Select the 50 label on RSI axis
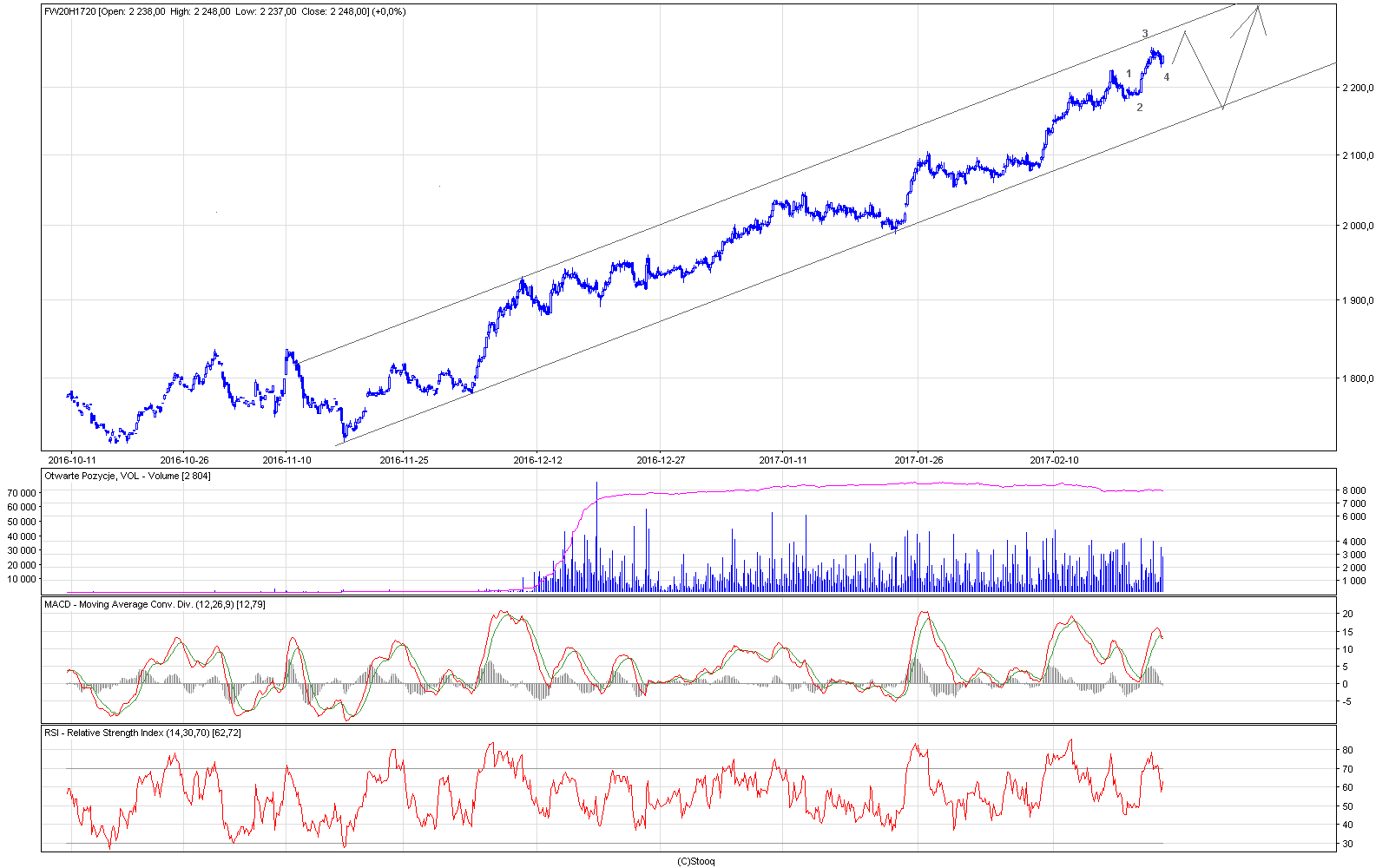1389x868 pixels. 1348,806
